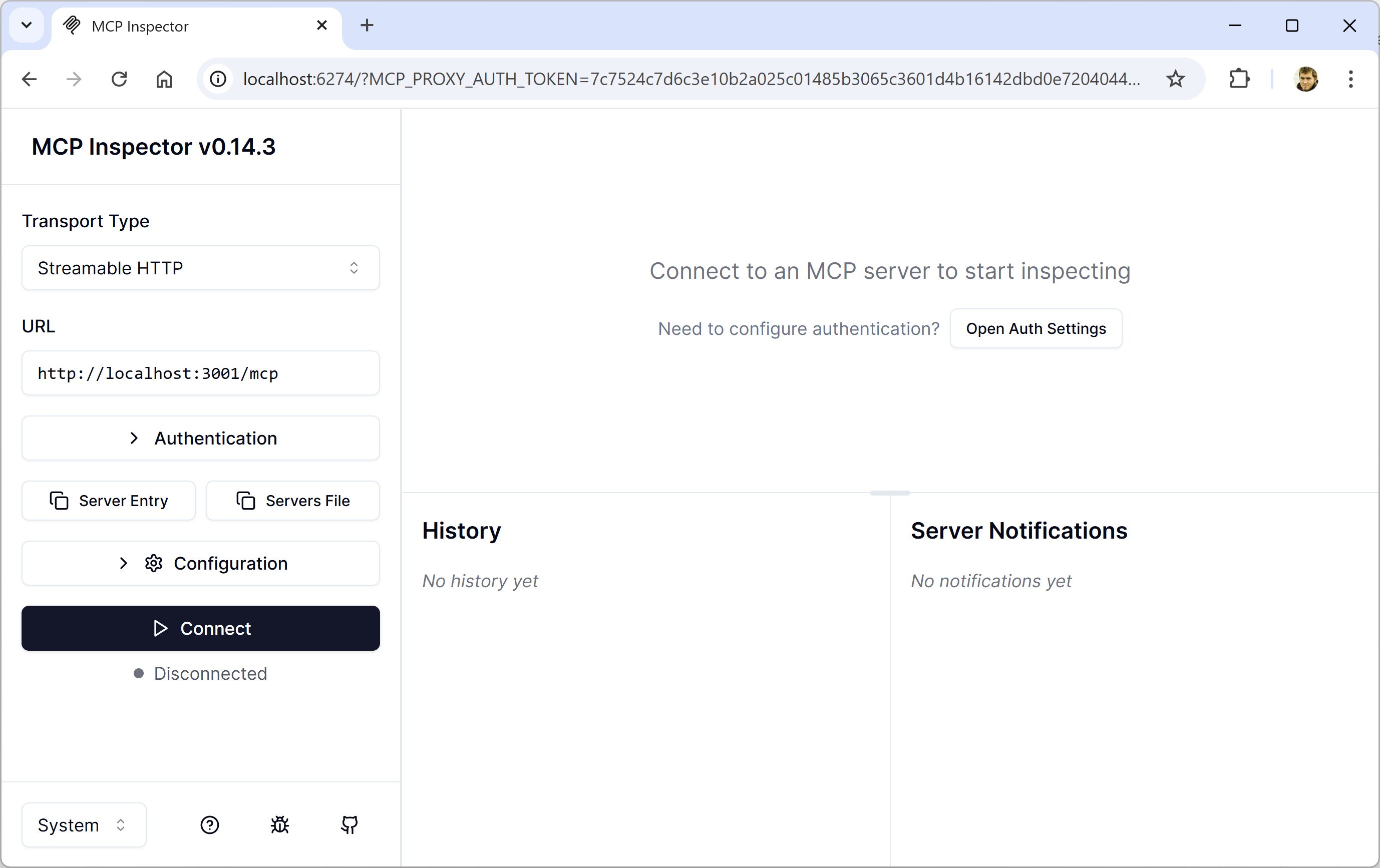Click the URL input field

click(201, 373)
